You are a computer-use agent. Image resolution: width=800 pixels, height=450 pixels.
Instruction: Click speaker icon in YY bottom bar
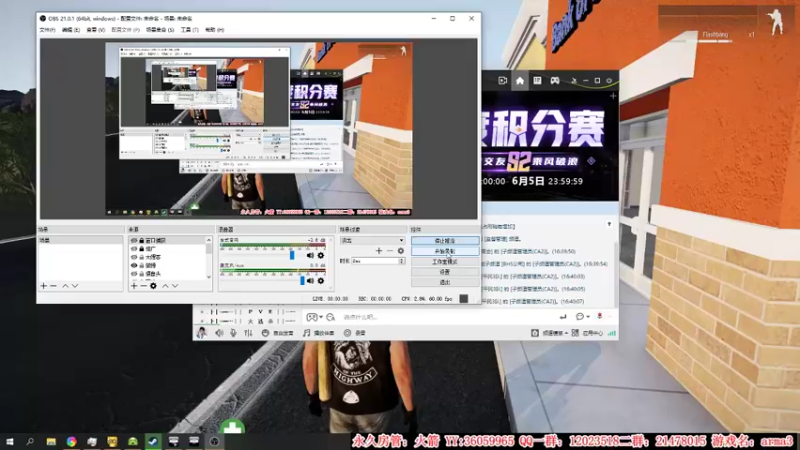pyautogui.click(x=219, y=333)
